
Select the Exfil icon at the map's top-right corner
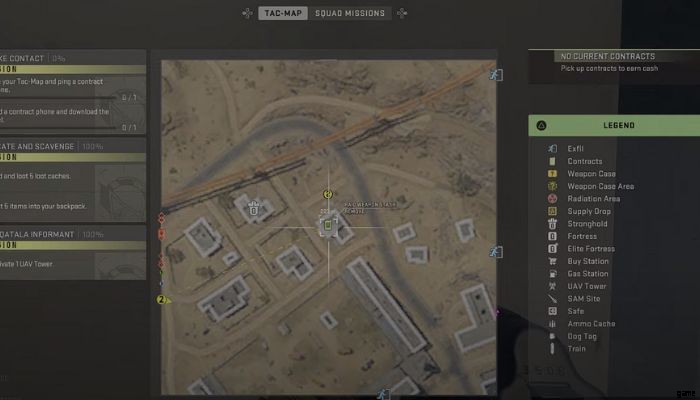point(496,75)
